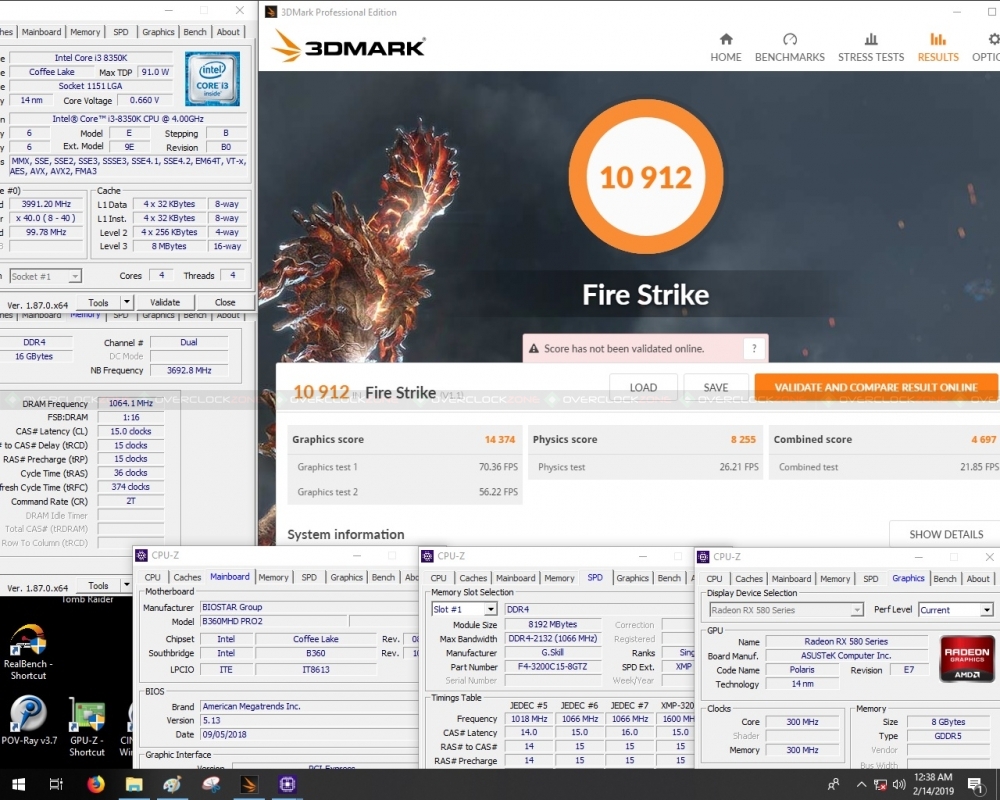Click the Validate button in CPU-Z
Viewport: 1000px width, 800px height.
tap(165, 302)
